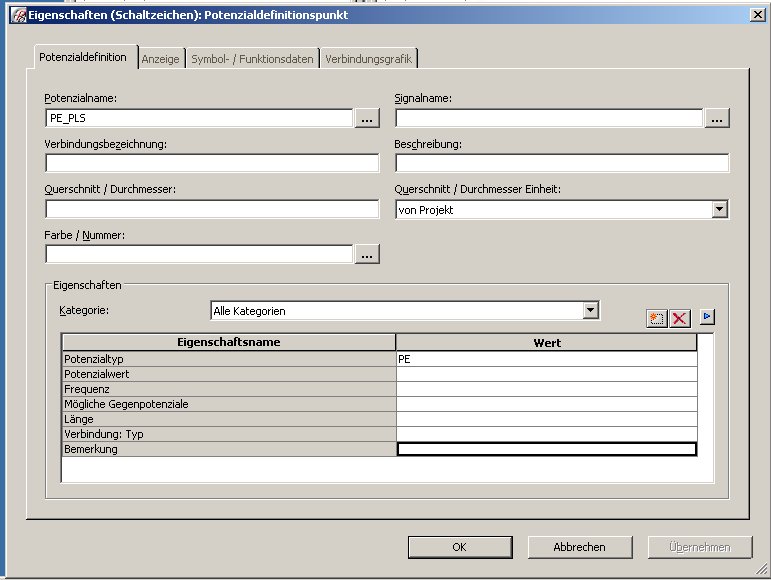Open the Symbol- / Funktionsdaten tab
The image size is (771, 580).
(252, 59)
